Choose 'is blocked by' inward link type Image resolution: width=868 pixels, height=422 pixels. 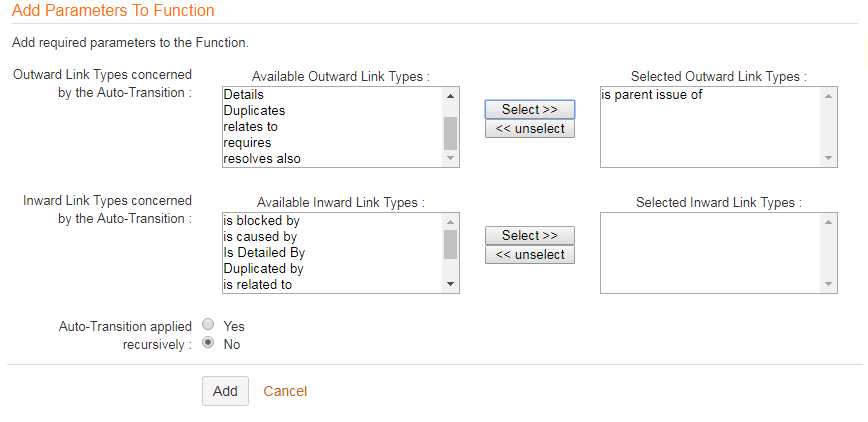coord(261,220)
